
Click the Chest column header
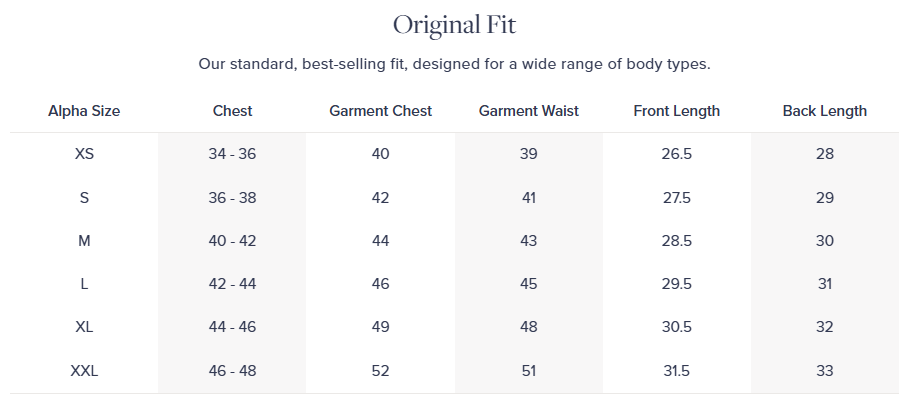click(232, 111)
